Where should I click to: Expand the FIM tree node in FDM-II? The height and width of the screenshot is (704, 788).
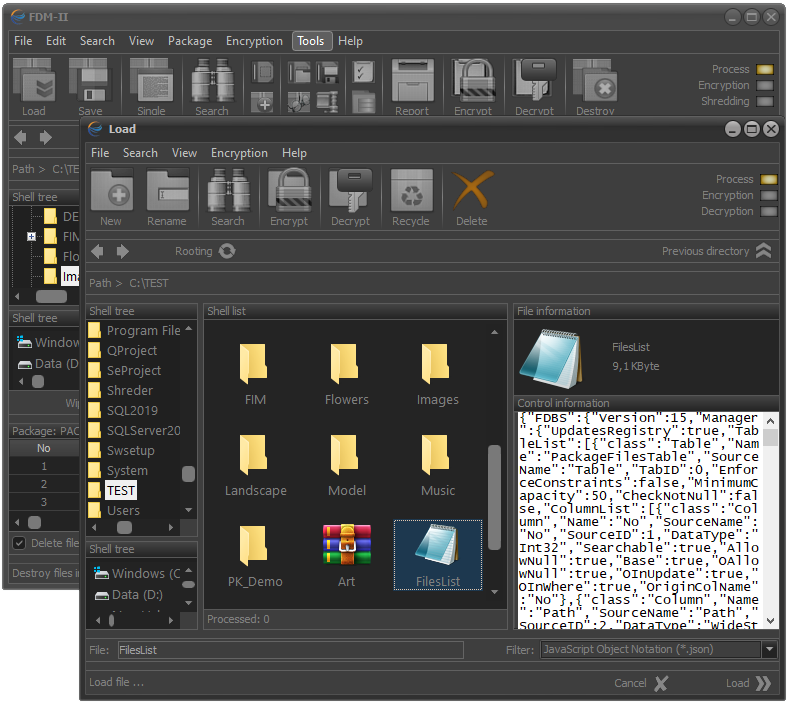(x=31, y=236)
